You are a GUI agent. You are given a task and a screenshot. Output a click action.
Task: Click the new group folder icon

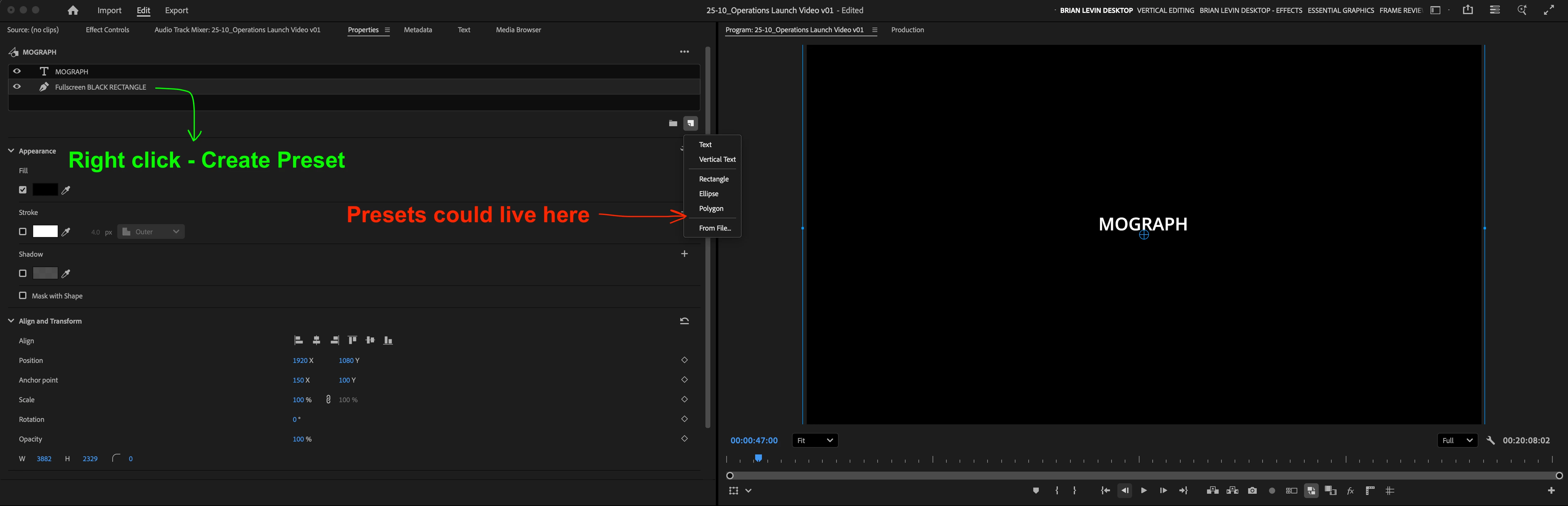pos(673,124)
